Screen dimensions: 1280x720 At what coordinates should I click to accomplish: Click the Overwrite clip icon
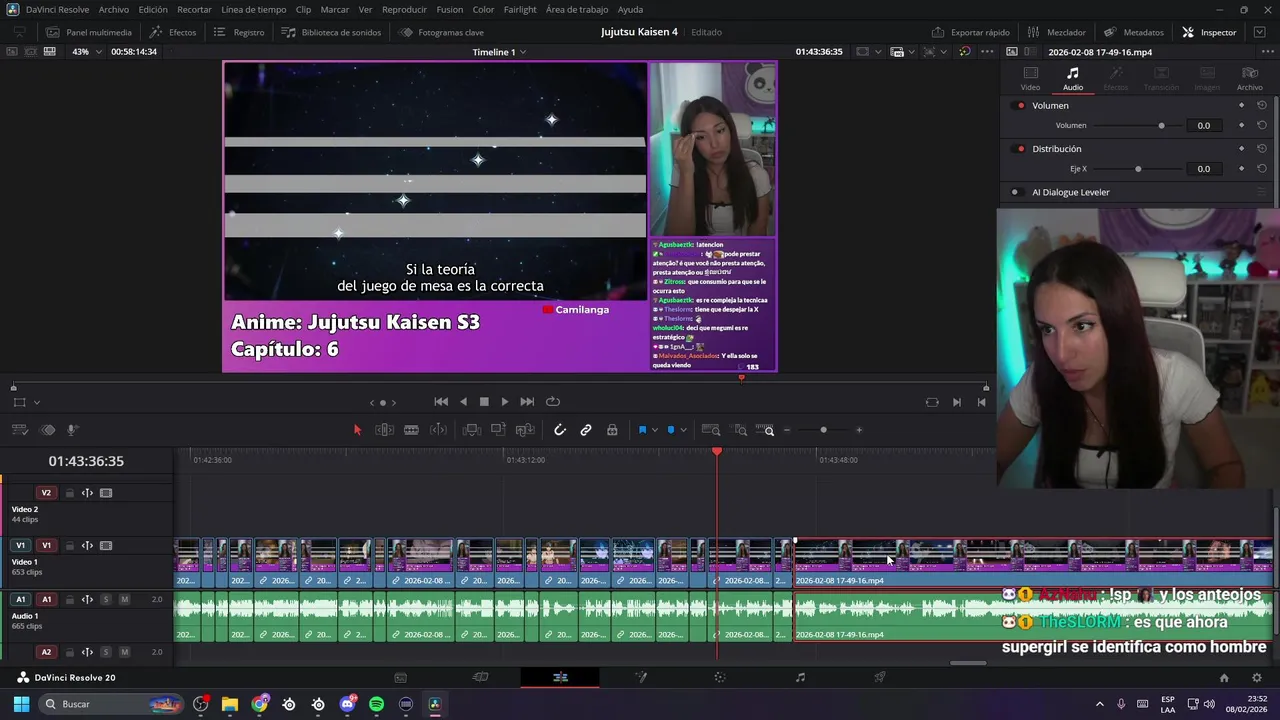click(x=498, y=430)
